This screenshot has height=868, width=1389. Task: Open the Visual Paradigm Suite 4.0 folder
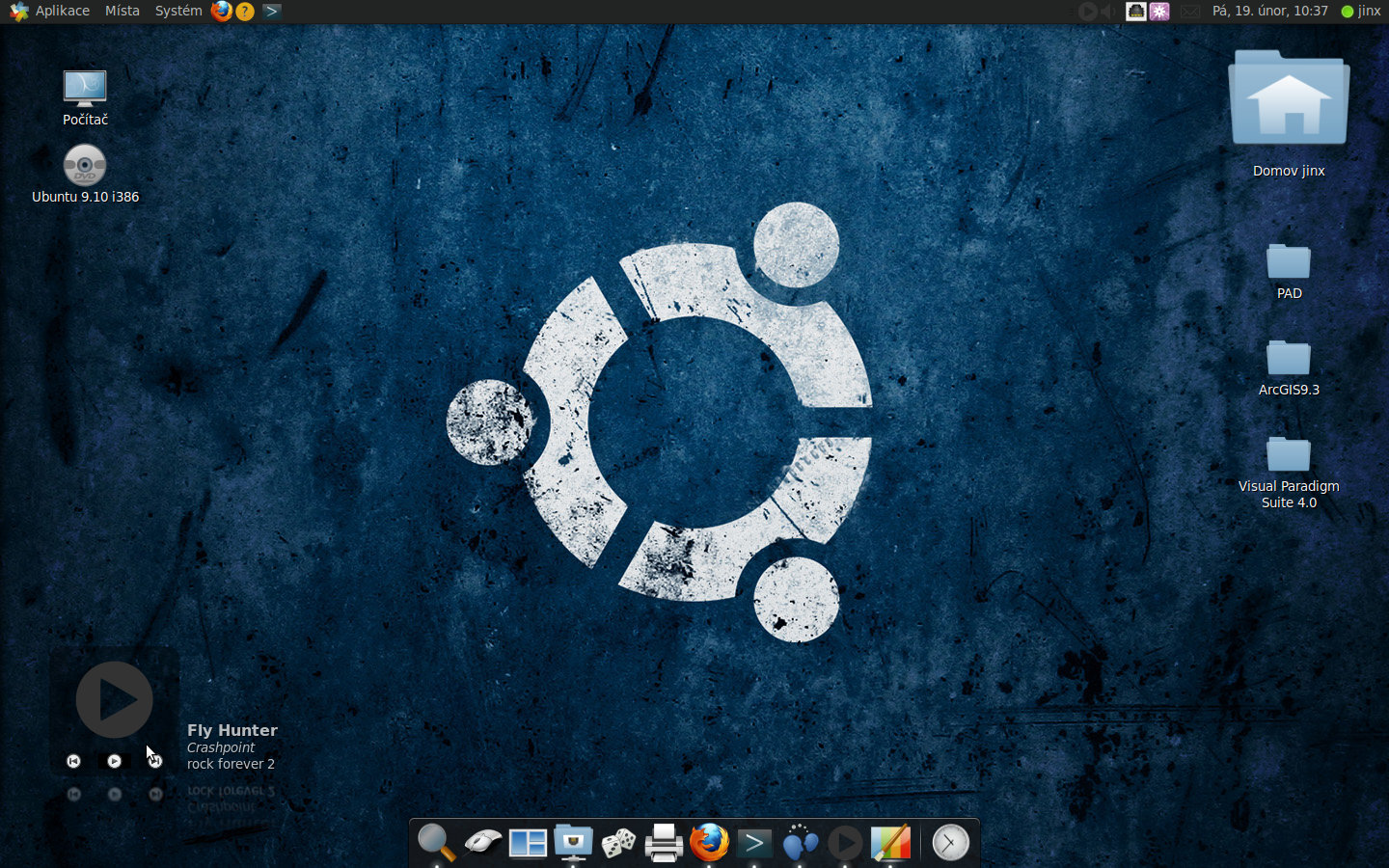point(1289,472)
